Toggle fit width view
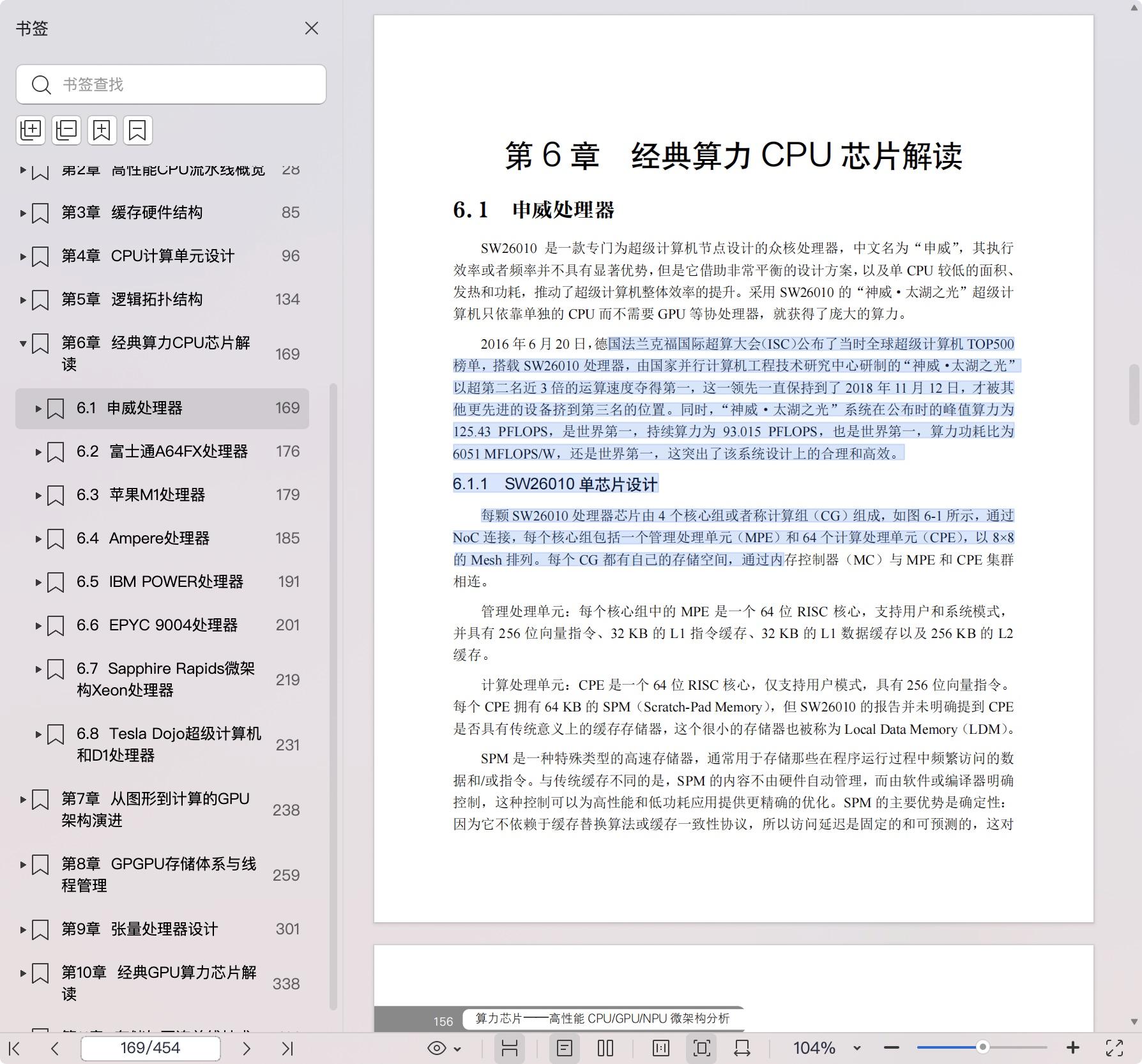Viewport: 1142px width, 1064px height. click(742, 1048)
